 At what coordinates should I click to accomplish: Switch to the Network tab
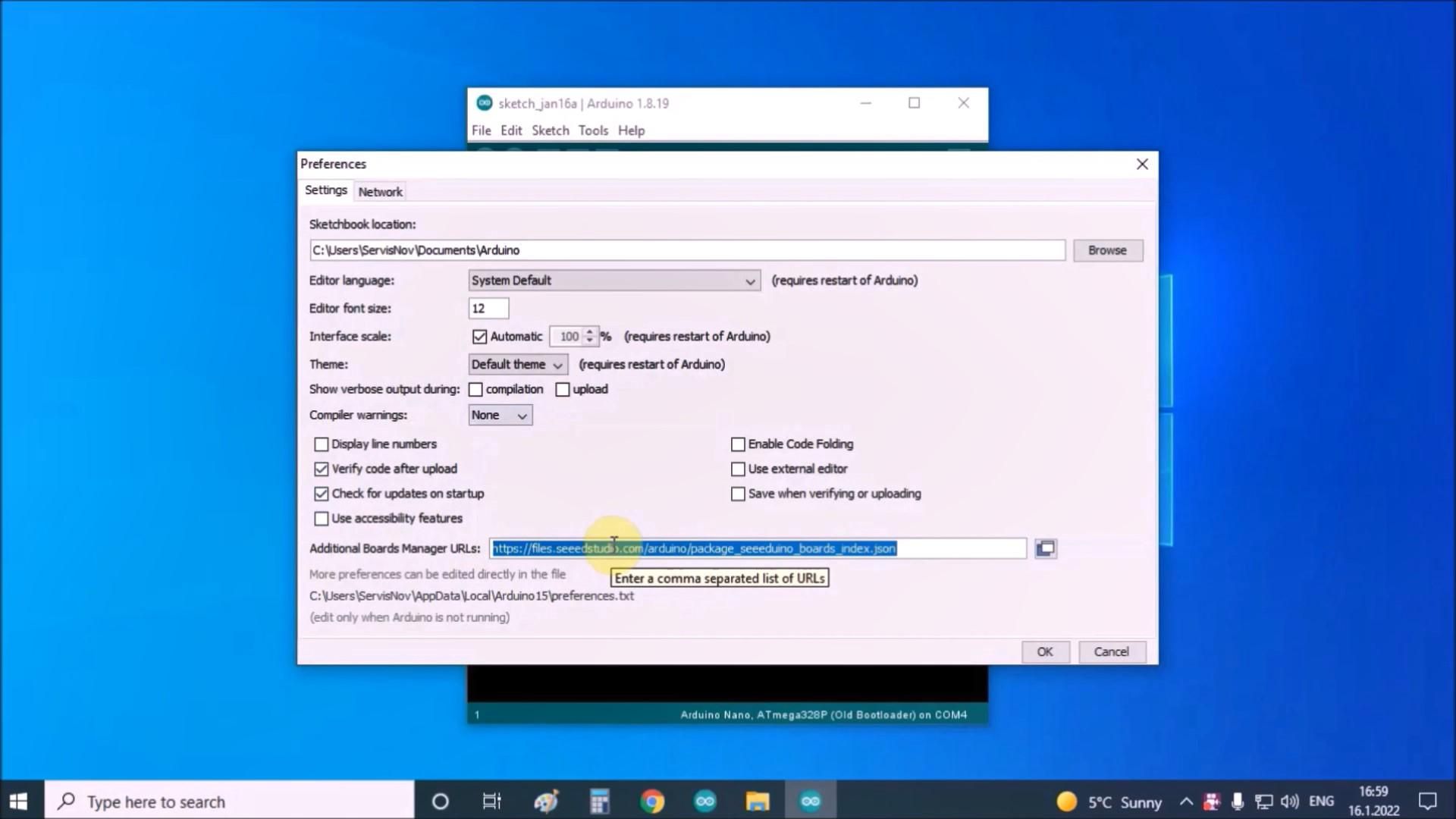380,192
